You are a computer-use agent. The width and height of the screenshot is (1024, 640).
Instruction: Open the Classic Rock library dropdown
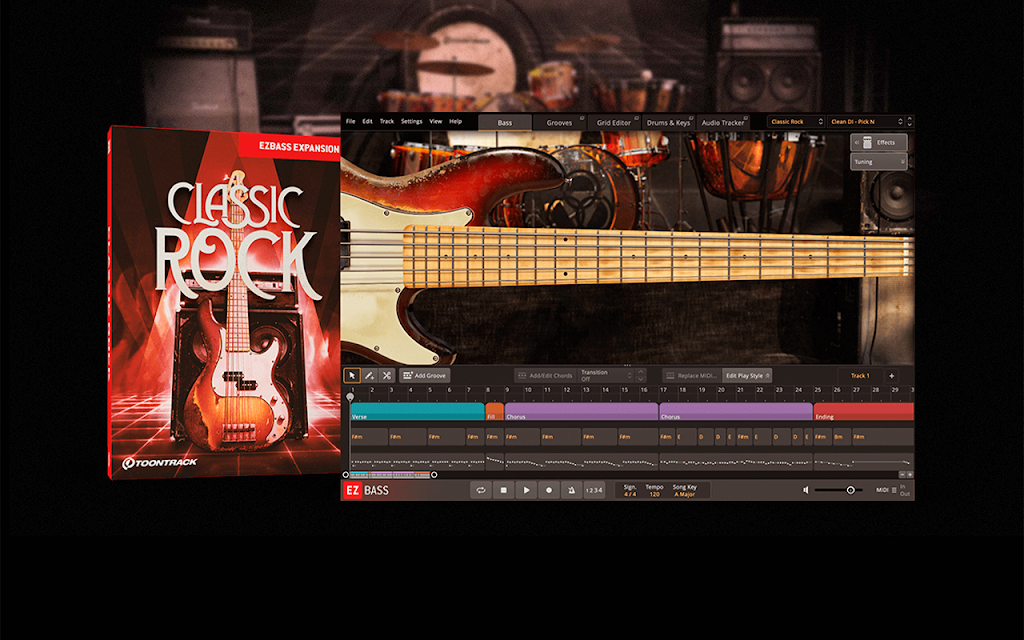[x=796, y=122]
